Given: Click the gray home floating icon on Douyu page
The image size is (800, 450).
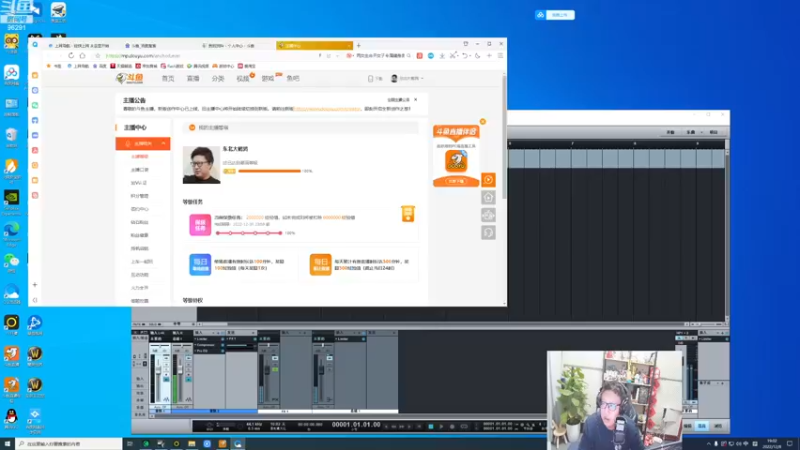Looking at the screenshot, I should [488, 197].
